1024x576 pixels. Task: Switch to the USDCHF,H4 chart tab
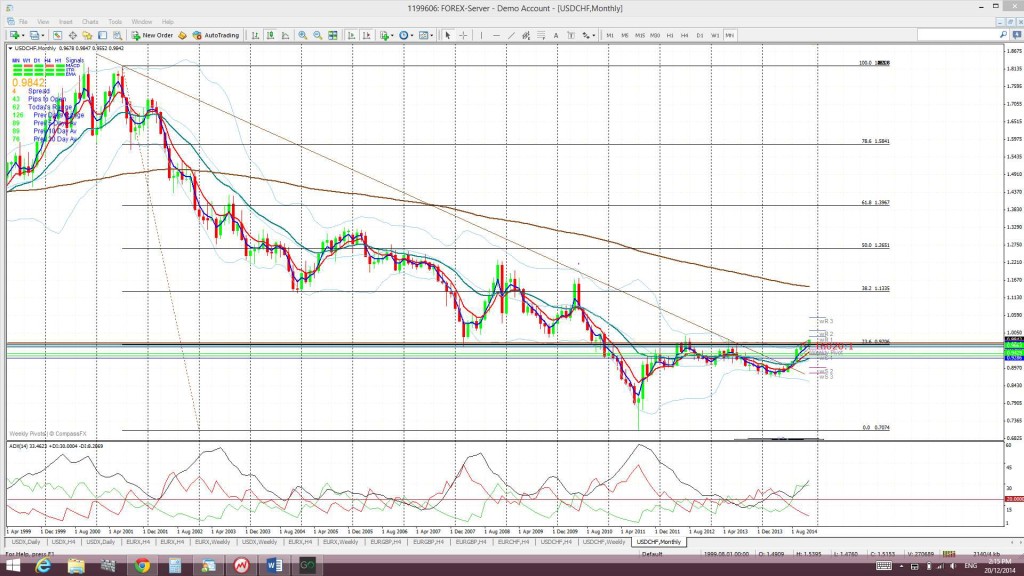tap(556, 542)
